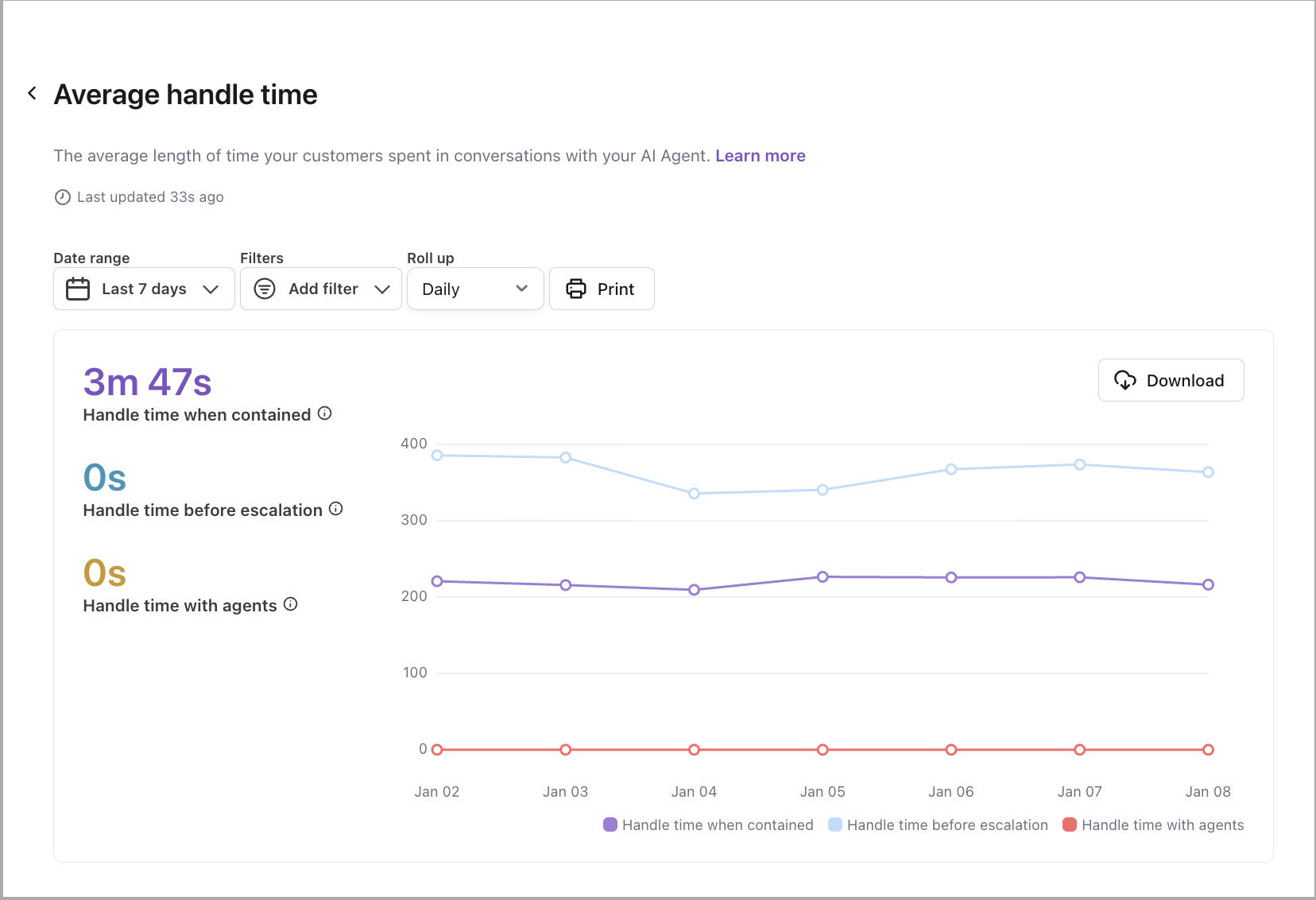Click the printer icon
The height and width of the screenshot is (900, 1316).
pyautogui.click(x=576, y=289)
